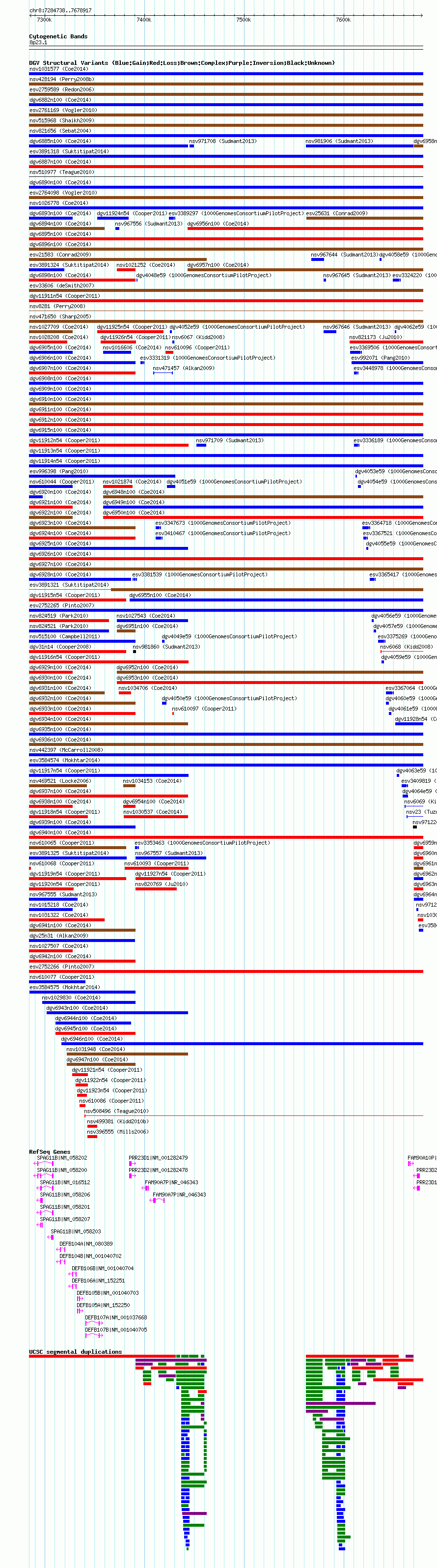437x1568 pixels.
Task: Open gene DEFB106A|NM_152251
Action: (98, 1281)
